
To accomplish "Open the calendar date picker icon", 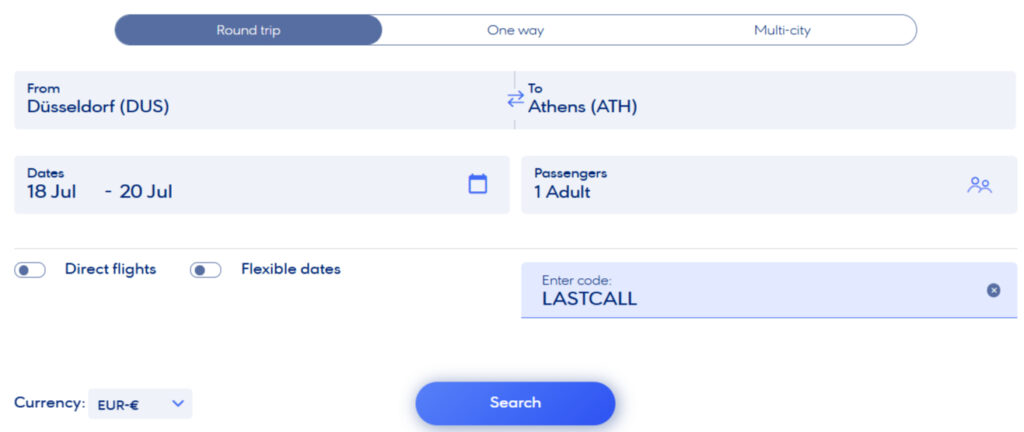I will tap(478, 184).
